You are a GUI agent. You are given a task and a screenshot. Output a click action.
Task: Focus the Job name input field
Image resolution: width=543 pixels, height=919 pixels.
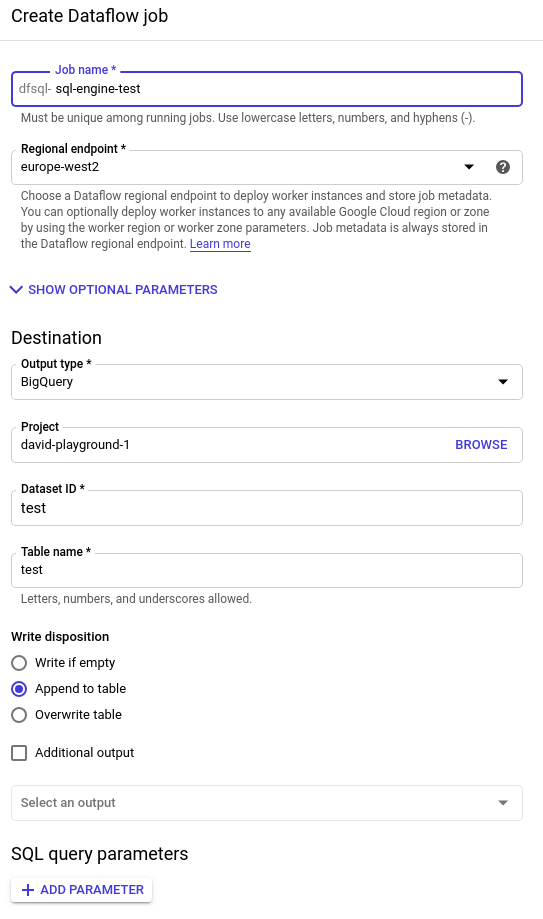(x=267, y=89)
